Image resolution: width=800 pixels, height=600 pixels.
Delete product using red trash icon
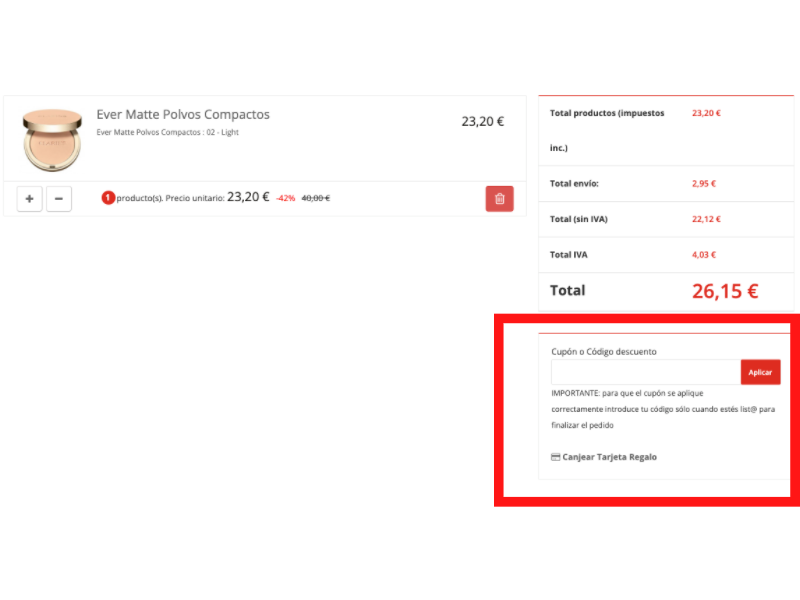[x=499, y=198]
